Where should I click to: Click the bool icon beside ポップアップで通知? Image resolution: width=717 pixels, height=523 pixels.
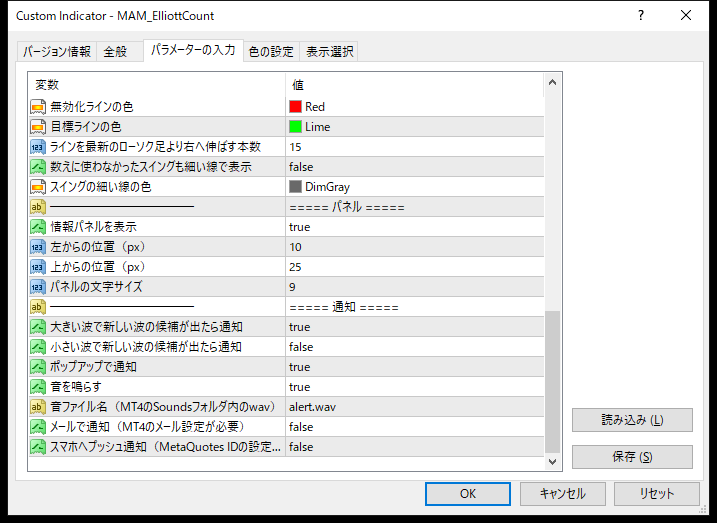pyautogui.click(x=38, y=367)
